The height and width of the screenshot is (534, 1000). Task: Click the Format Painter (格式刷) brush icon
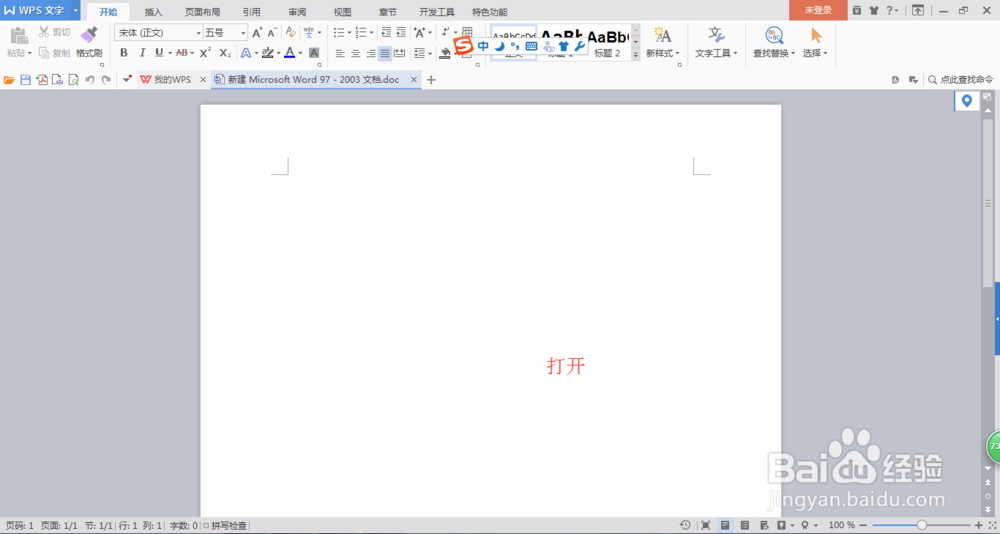coord(89,35)
